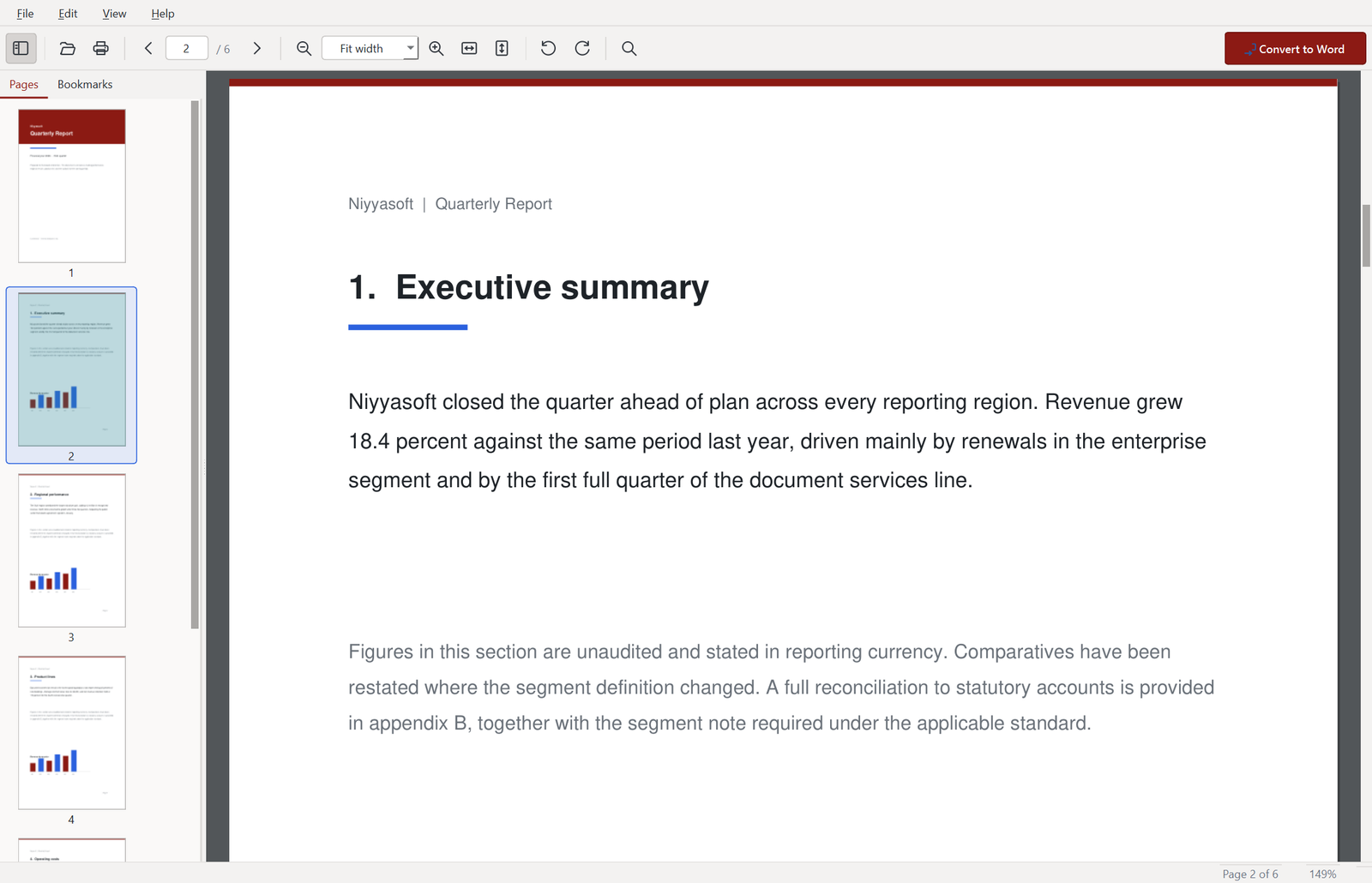Rotate the page counterclockwise
1372x883 pixels.
pyautogui.click(x=549, y=49)
